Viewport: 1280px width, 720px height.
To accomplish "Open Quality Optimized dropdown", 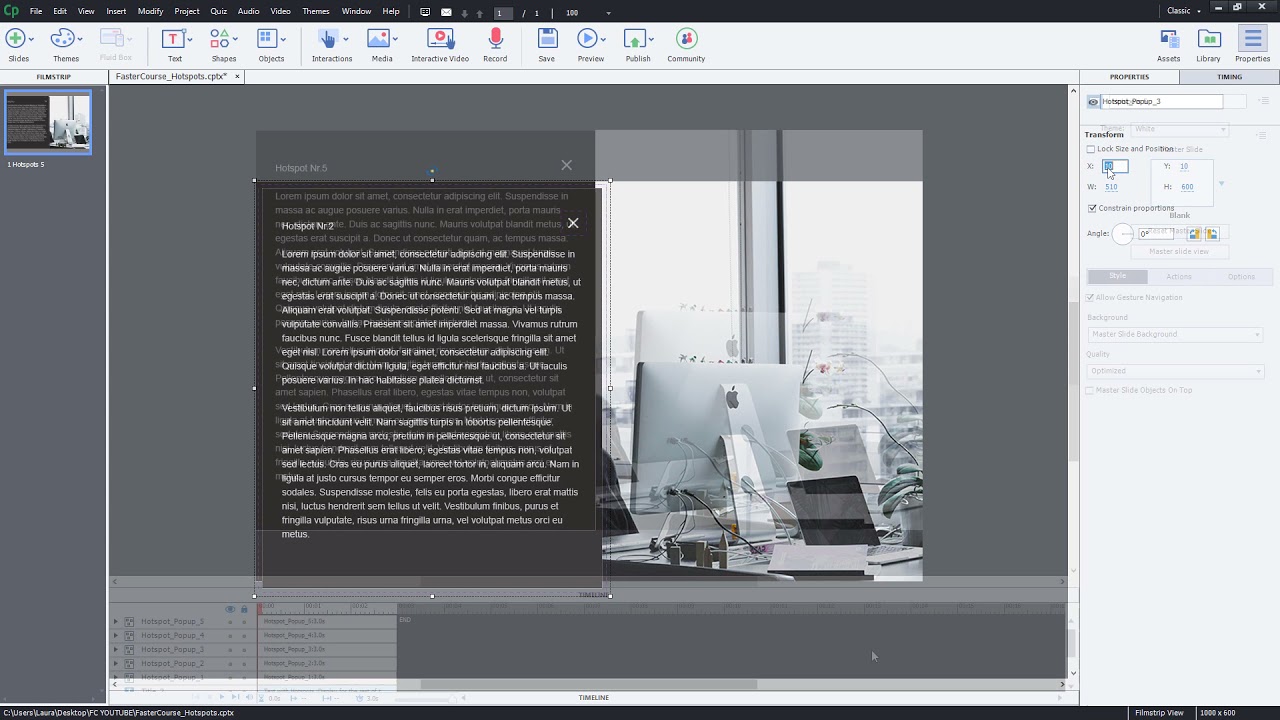I will [x=1175, y=371].
